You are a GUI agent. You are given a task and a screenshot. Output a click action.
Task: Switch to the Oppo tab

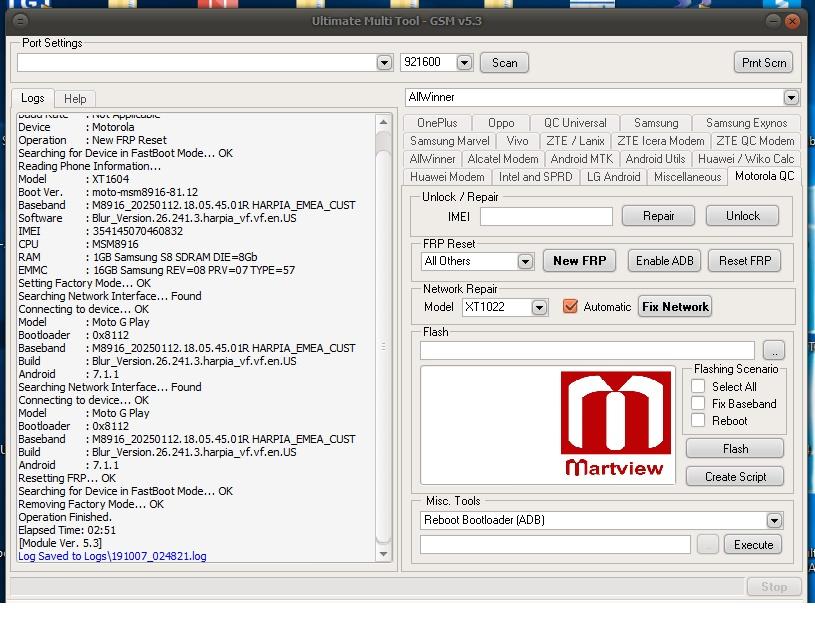(501, 123)
